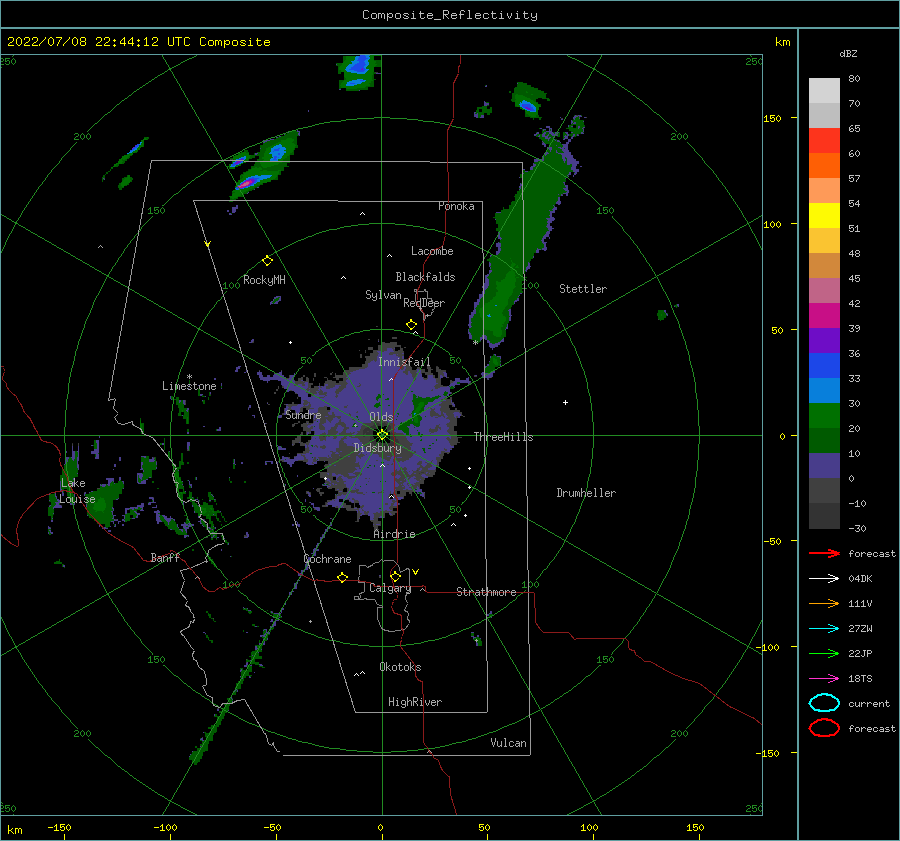This screenshot has height=841, width=900.
Task: Click the Airdrie city label
Action: click(394, 534)
